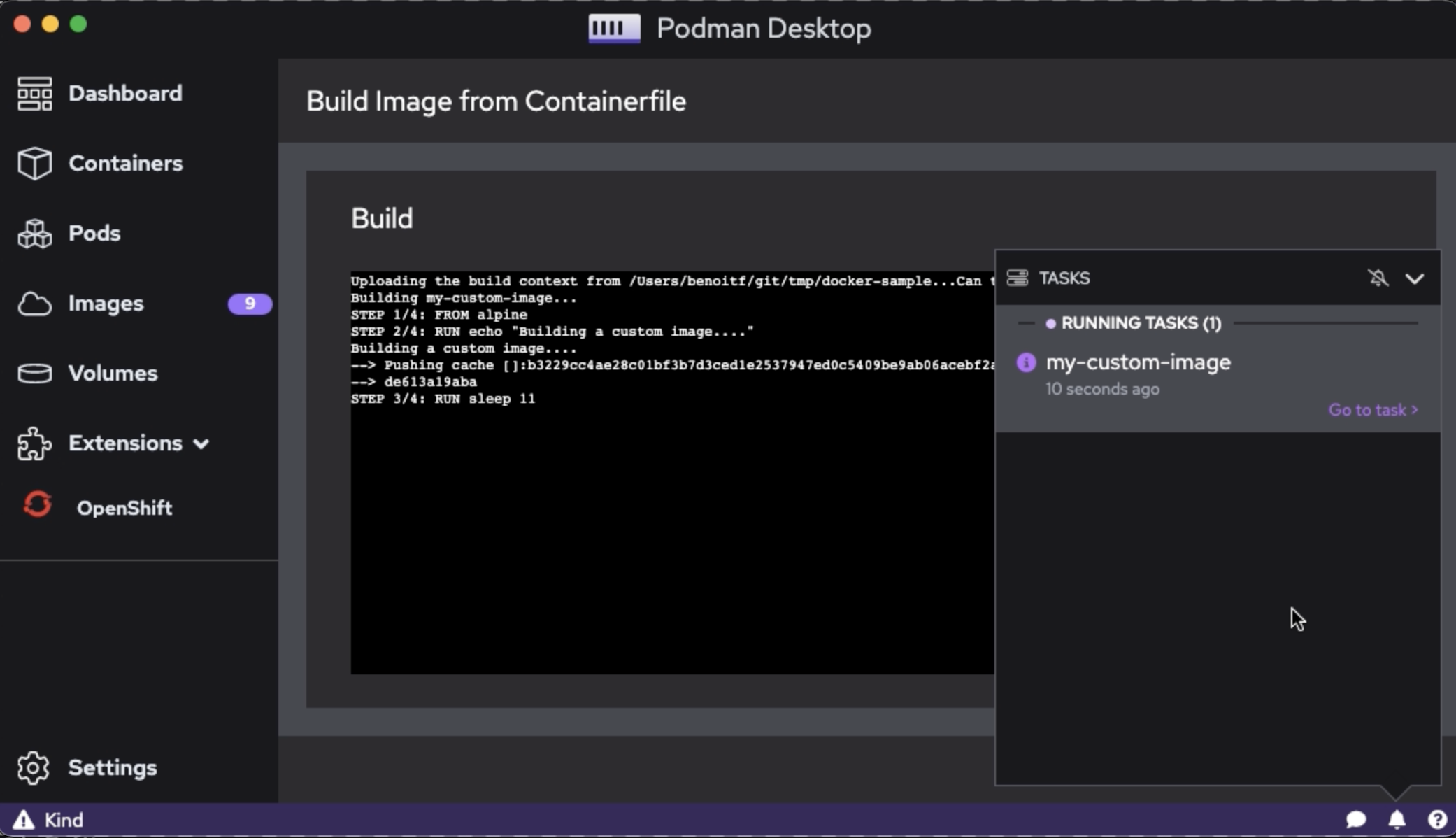This screenshot has width=1456, height=838.
Task: Click the feedback chat bubble icon
Action: click(1355, 819)
